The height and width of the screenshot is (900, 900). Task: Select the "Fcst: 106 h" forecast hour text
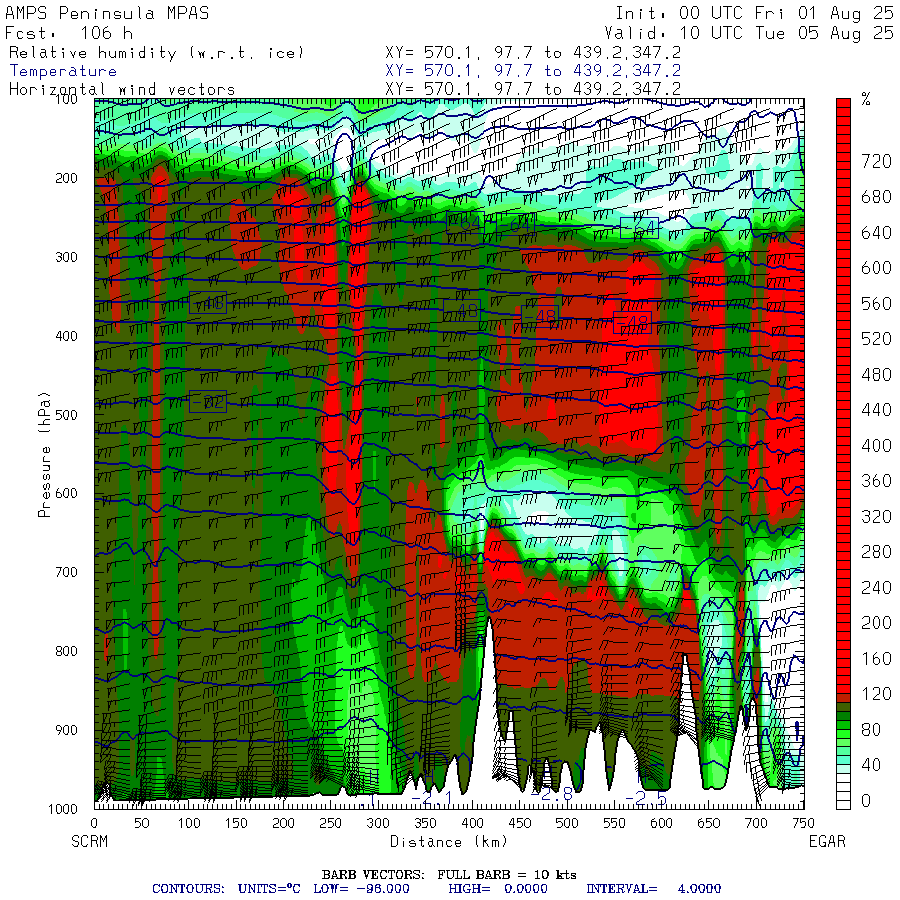[x=69, y=33]
